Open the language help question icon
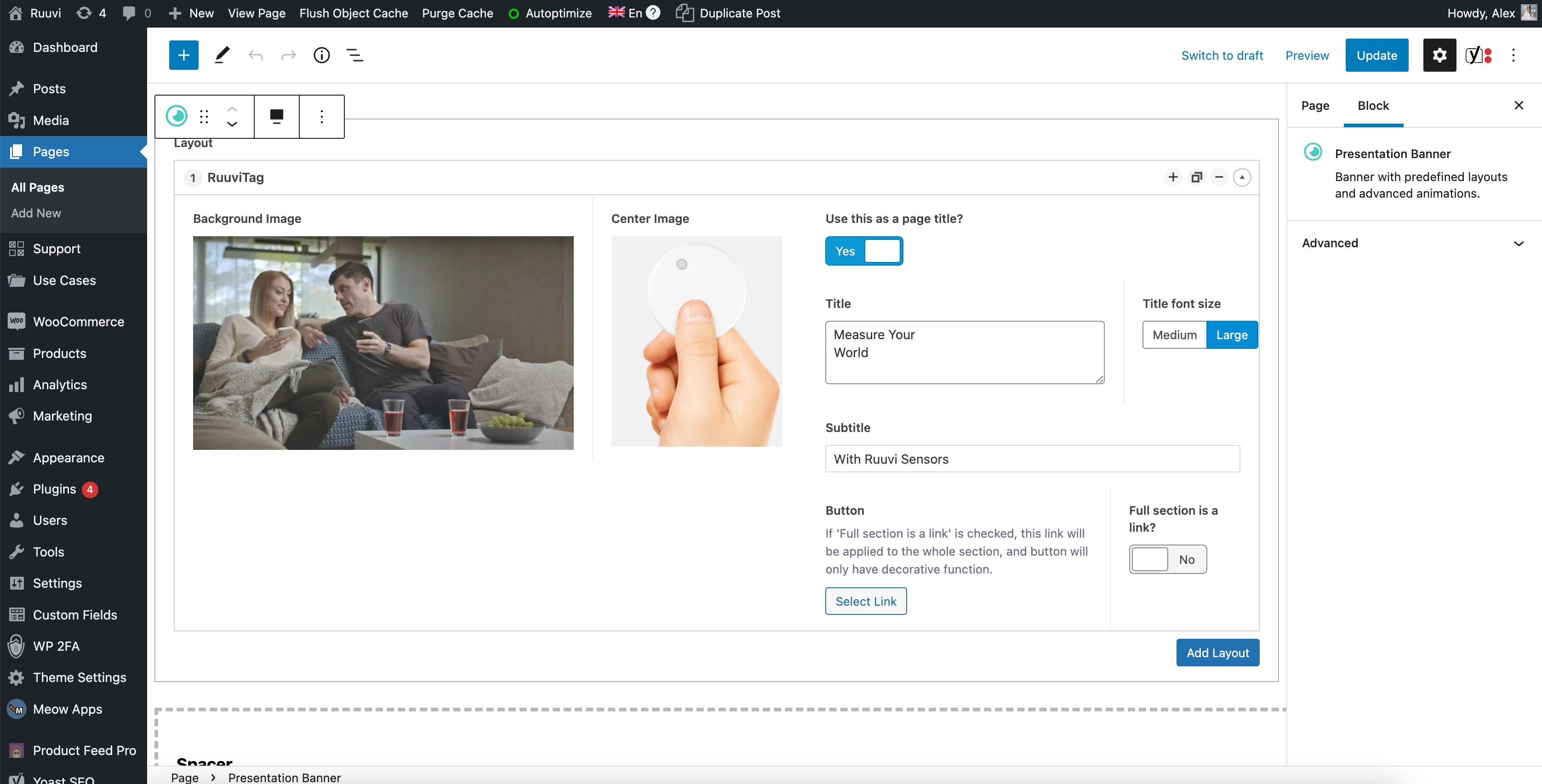The width and height of the screenshot is (1542, 784). tap(654, 12)
